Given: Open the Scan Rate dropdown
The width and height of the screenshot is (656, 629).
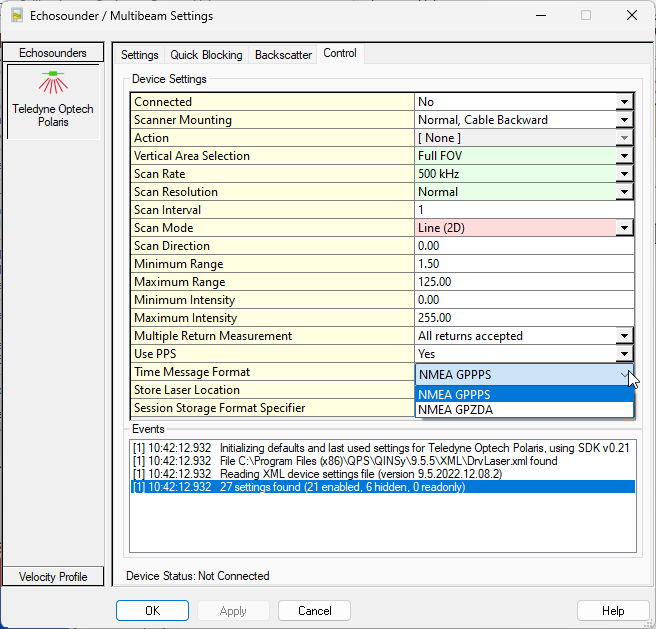Looking at the screenshot, I should pos(624,174).
